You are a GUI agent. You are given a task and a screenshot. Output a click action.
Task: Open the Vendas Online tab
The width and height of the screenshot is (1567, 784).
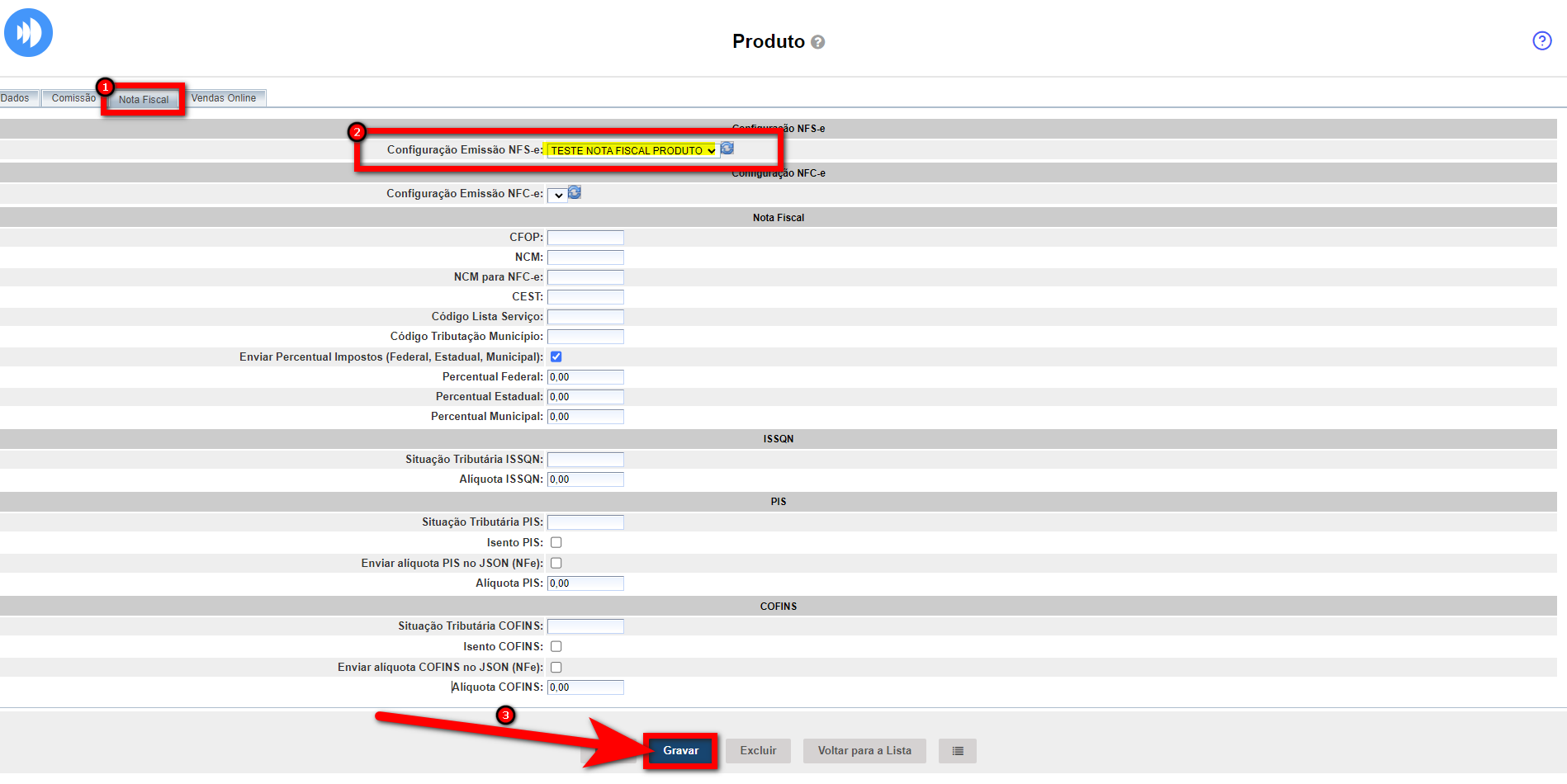[224, 98]
